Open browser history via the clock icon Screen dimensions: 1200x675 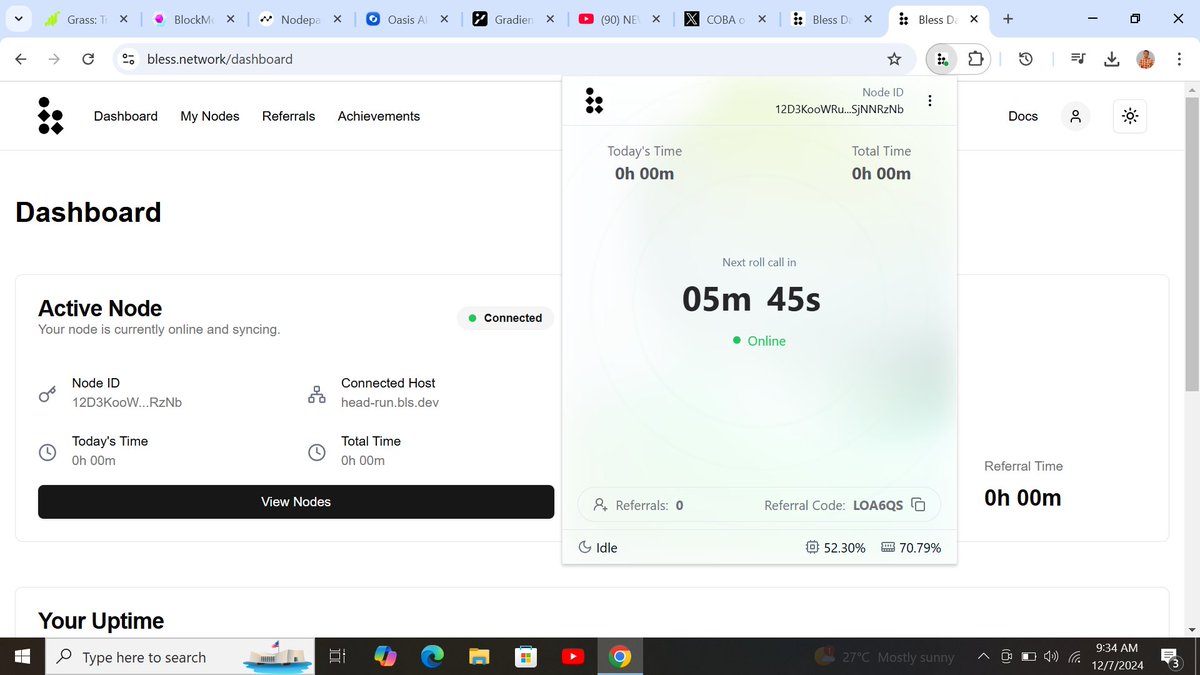click(1026, 59)
